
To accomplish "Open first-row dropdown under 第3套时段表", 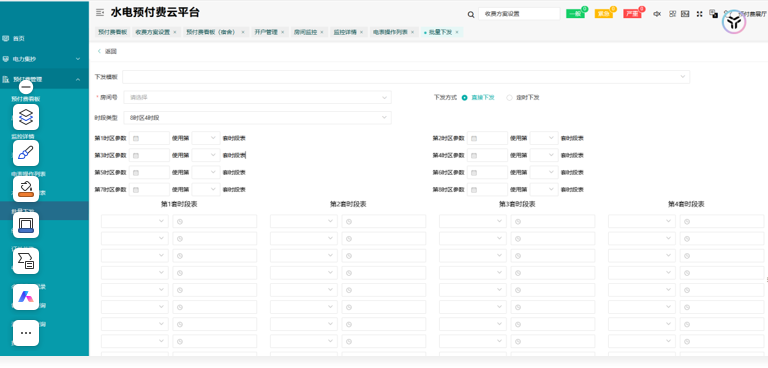I will click(x=473, y=221).
